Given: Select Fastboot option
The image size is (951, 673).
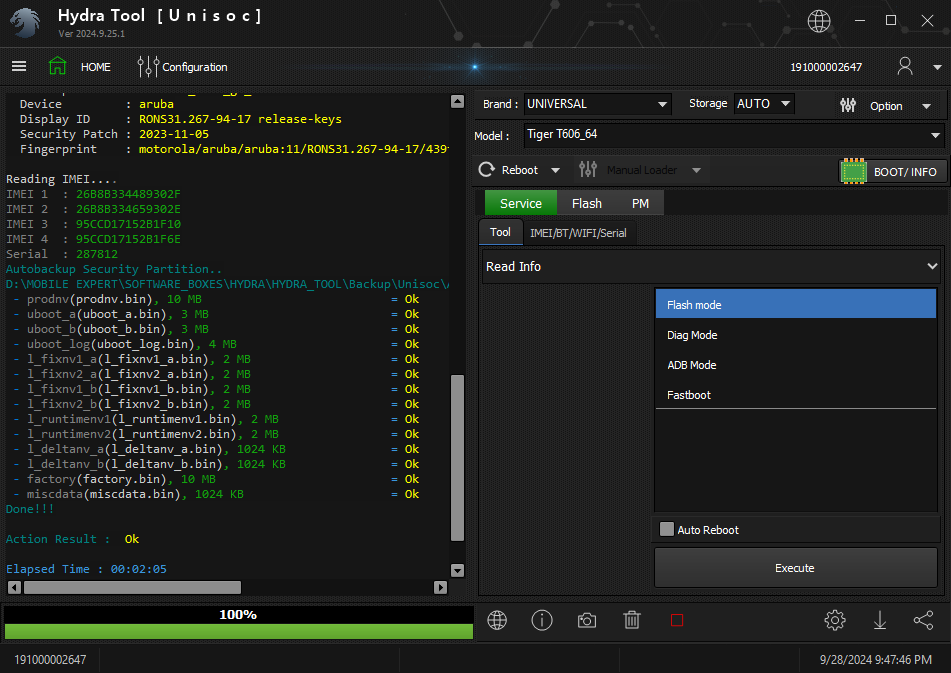Looking at the screenshot, I should 796,395.
